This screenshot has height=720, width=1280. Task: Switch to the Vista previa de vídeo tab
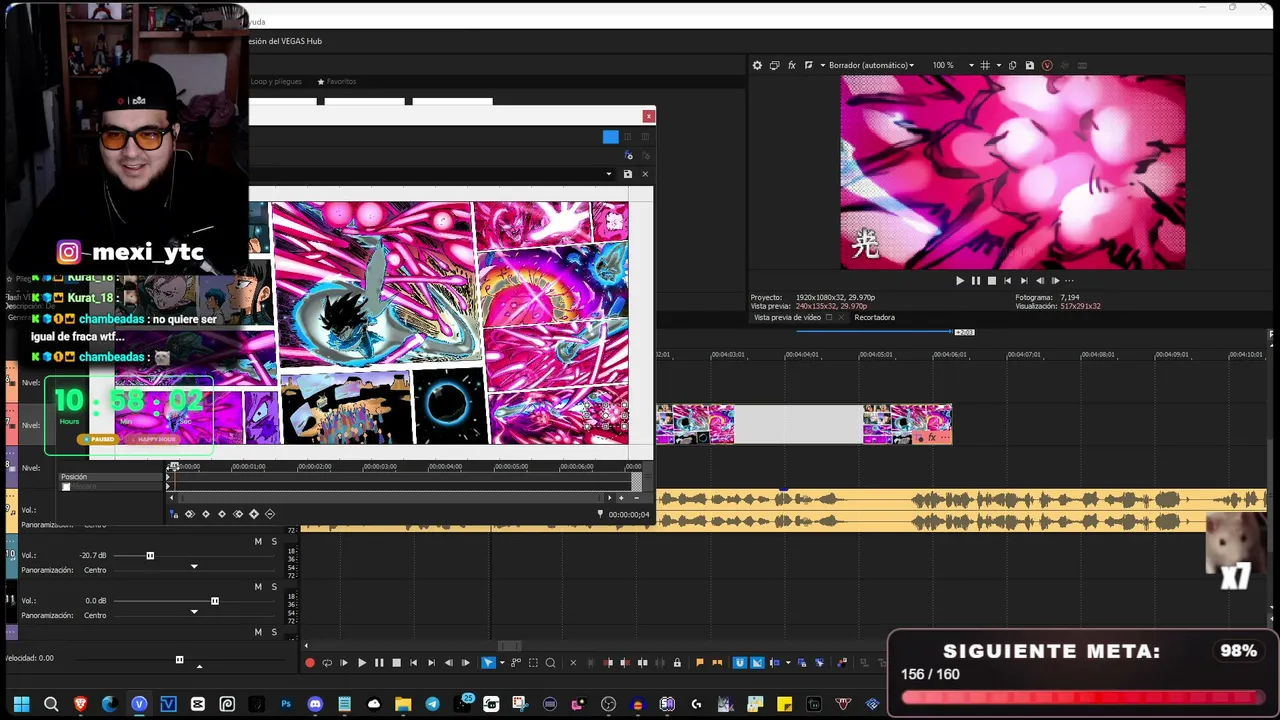pos(787,318)
